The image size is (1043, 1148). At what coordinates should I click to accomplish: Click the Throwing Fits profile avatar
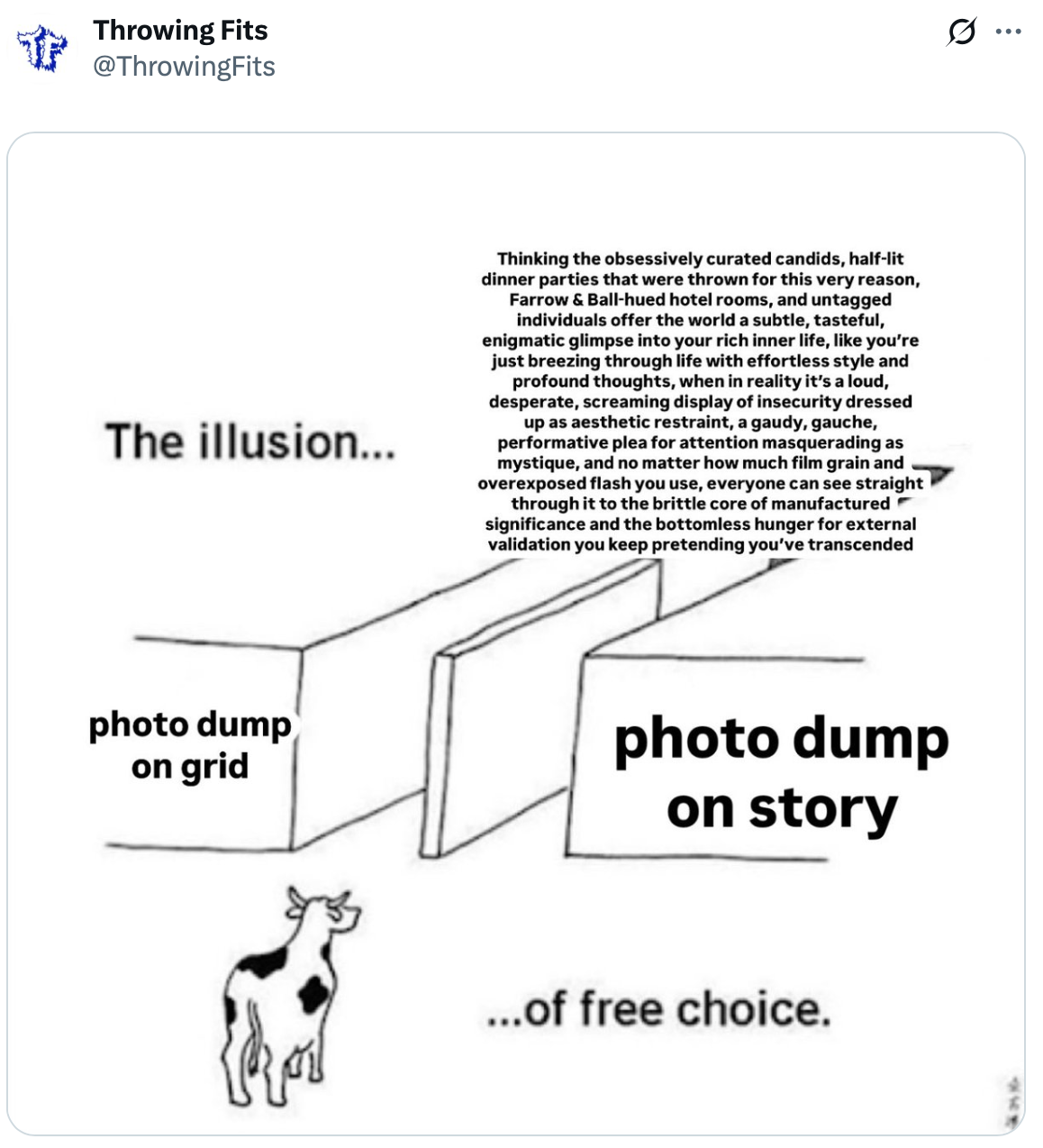[x=42, y=49]
